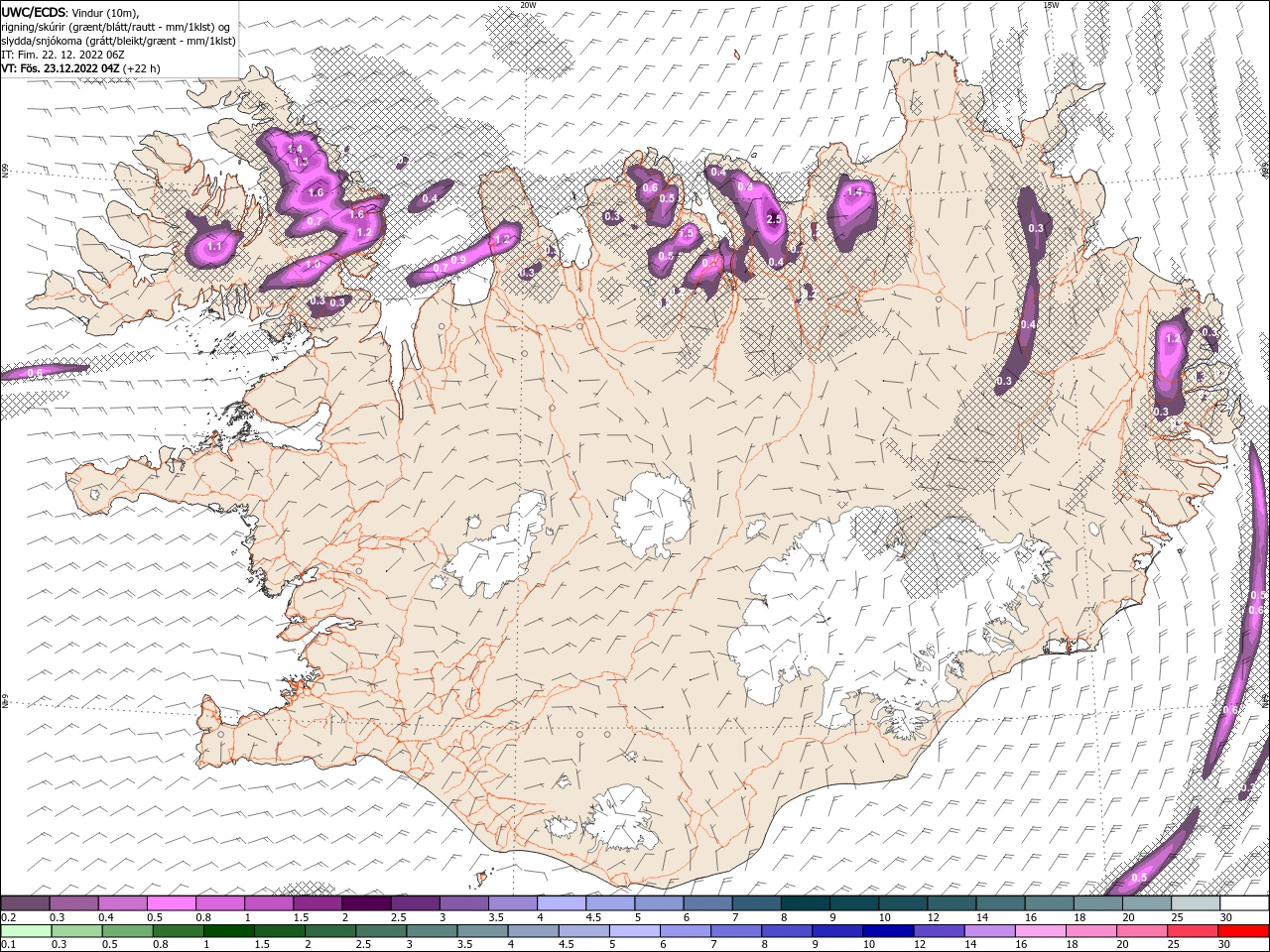
Task: Click the bottom-row light green swatch labeled 0.1
Action: click(26, 931)
